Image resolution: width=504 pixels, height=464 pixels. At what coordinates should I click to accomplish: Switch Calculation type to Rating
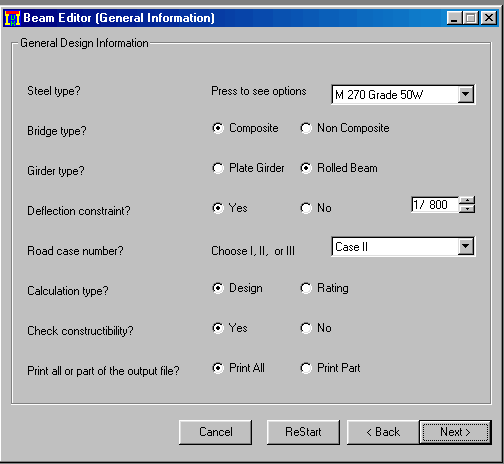point(324,288)
